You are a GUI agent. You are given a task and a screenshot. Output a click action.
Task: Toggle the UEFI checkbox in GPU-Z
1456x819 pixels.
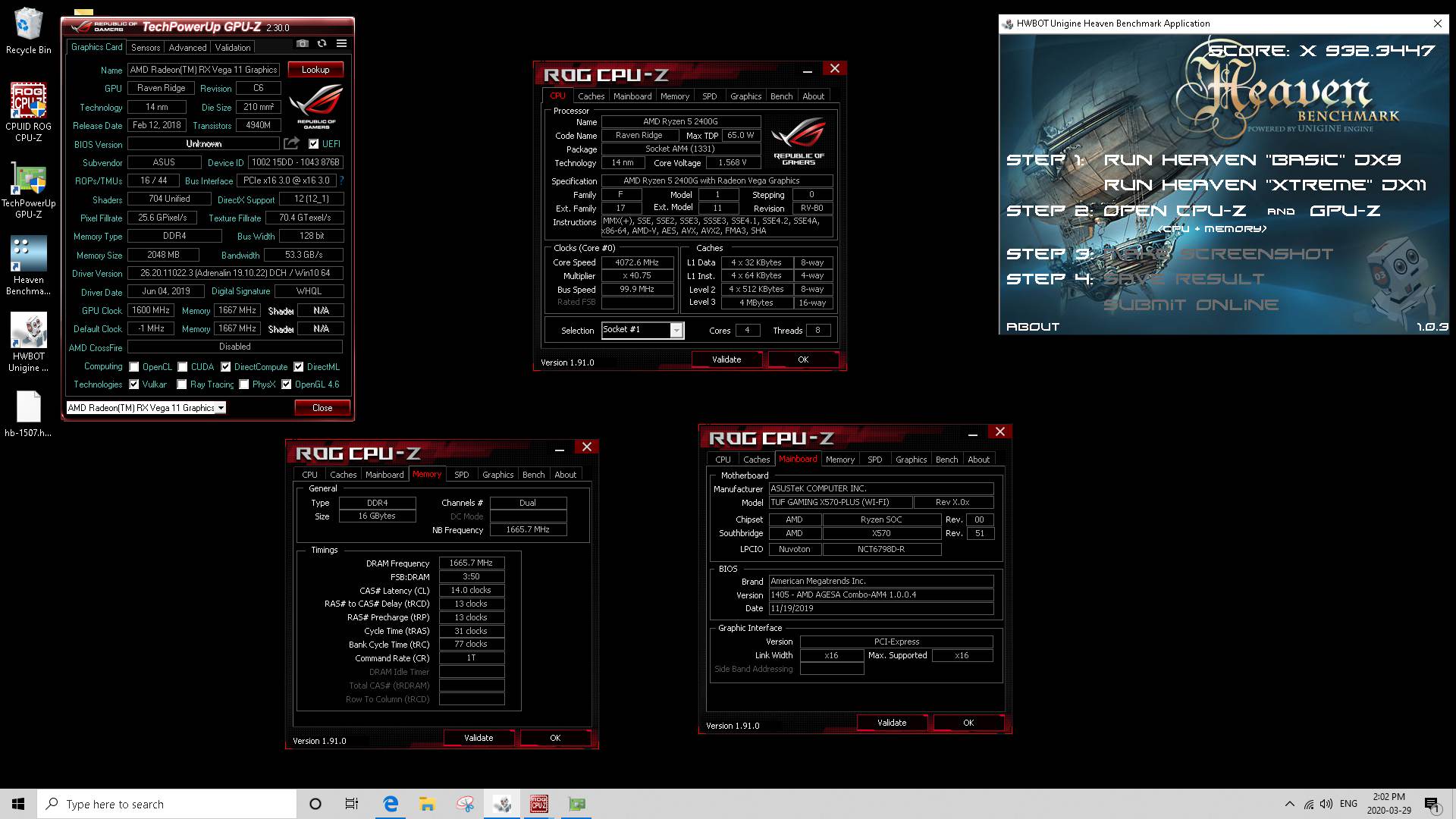(x=314, y=143)
